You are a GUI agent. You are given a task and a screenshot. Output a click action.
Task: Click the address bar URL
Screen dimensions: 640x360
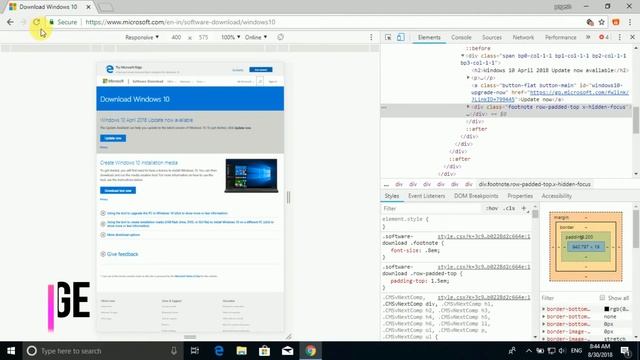(180, 22)
